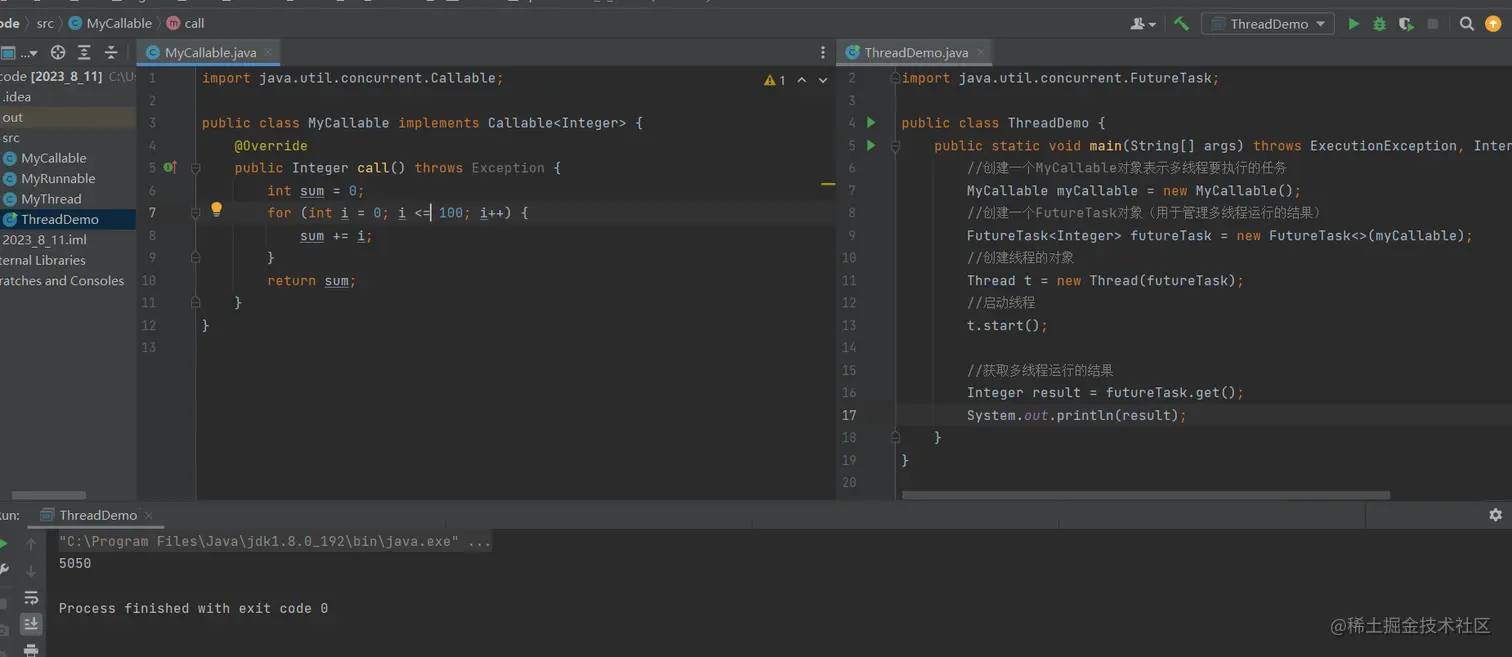
Task: Click 'System.out.println(result);' on line 17
Action: (1076, 415)
